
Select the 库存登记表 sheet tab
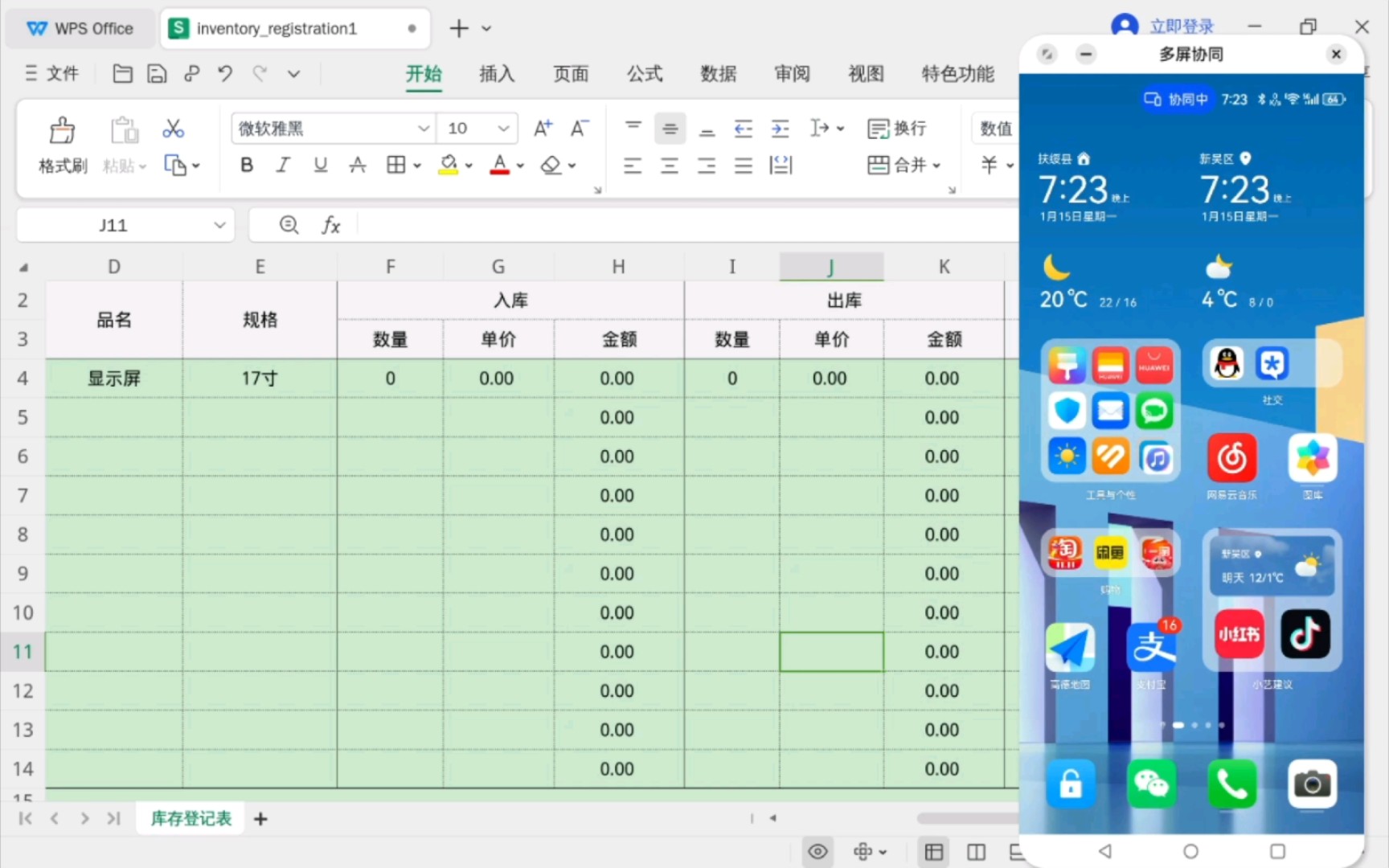click(190, 818)
